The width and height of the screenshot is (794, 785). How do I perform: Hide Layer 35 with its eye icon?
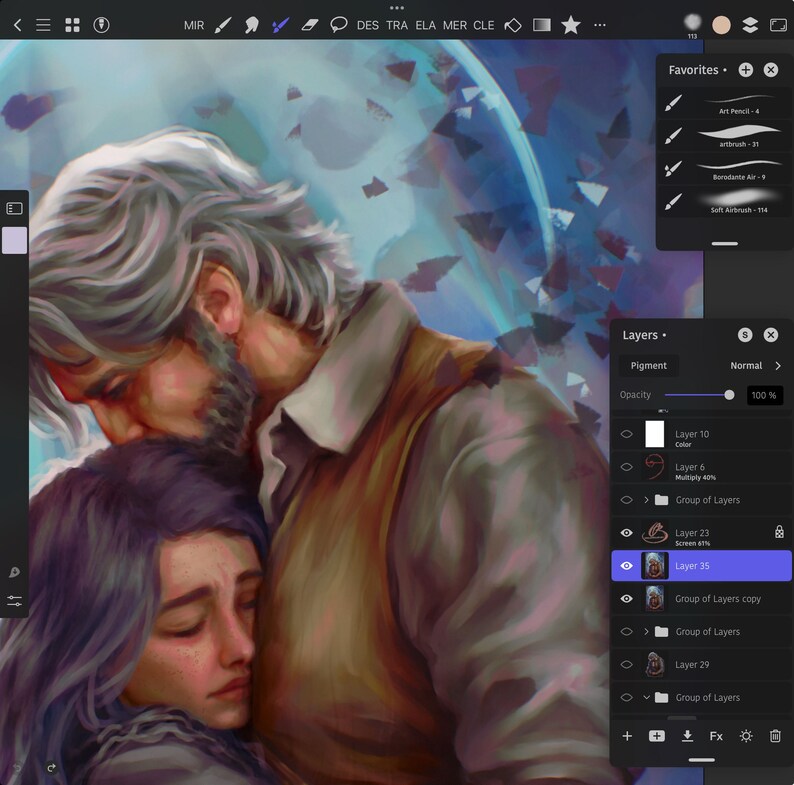pos(626,566)
